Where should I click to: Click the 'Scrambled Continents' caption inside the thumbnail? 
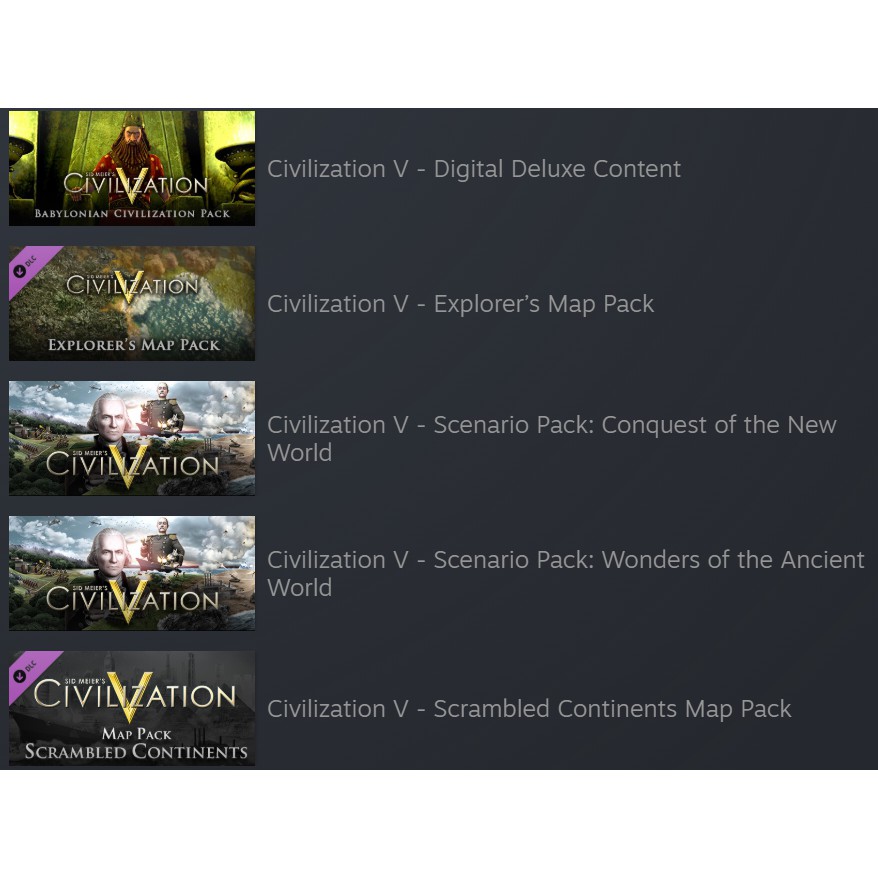click(x=136, y=751)
